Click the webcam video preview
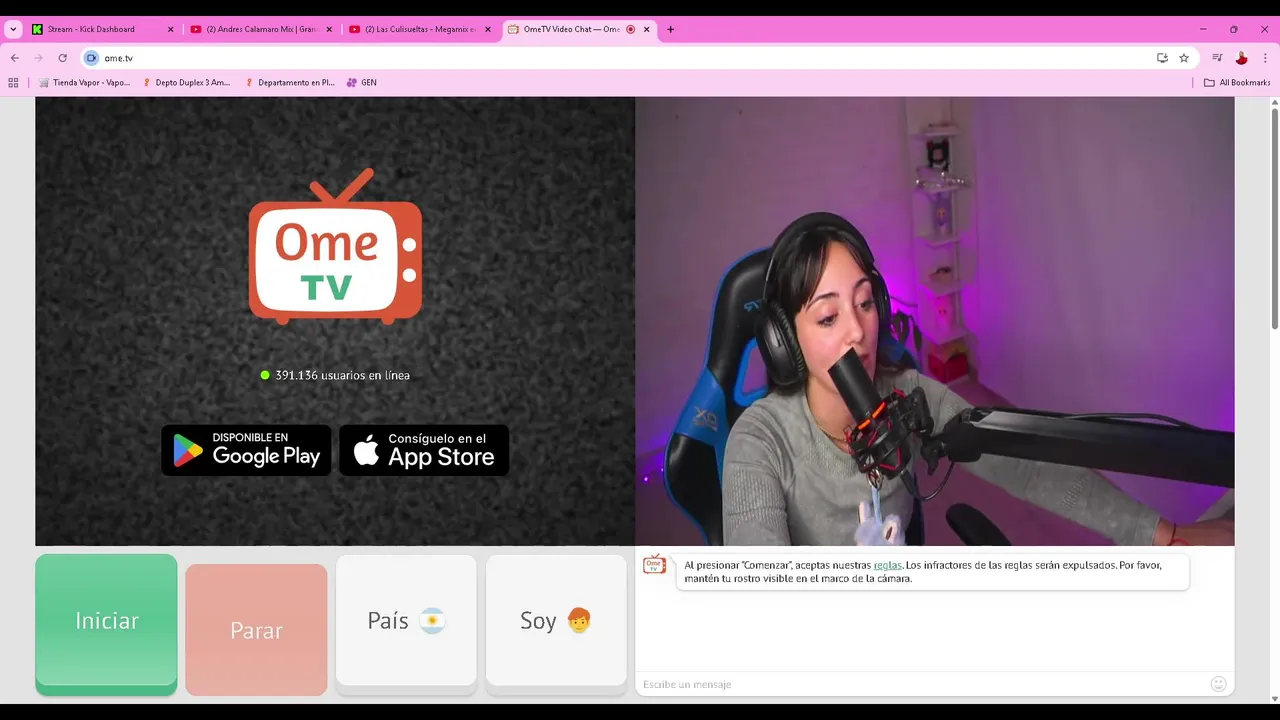The width and height of the screenshot is (1280, 720). coord(934,321)
